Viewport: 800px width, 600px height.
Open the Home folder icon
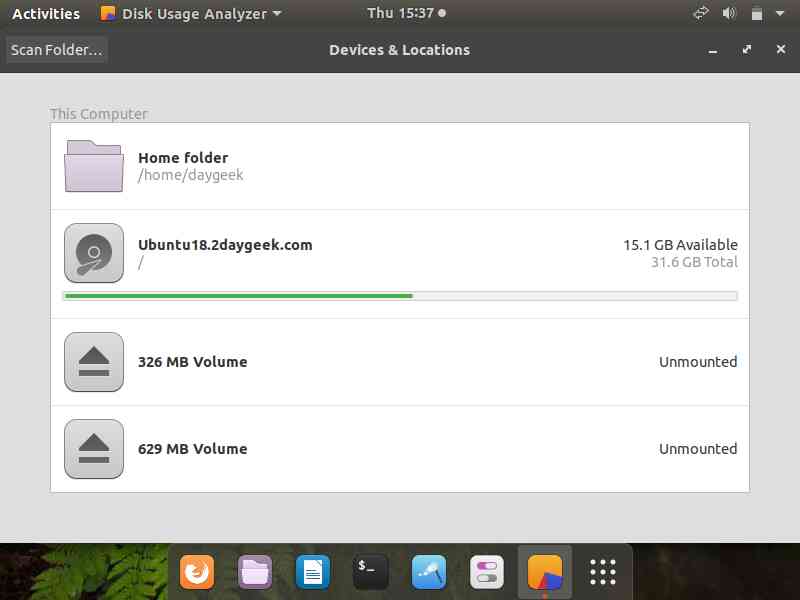pyautogui.click(x=94, y=166)
